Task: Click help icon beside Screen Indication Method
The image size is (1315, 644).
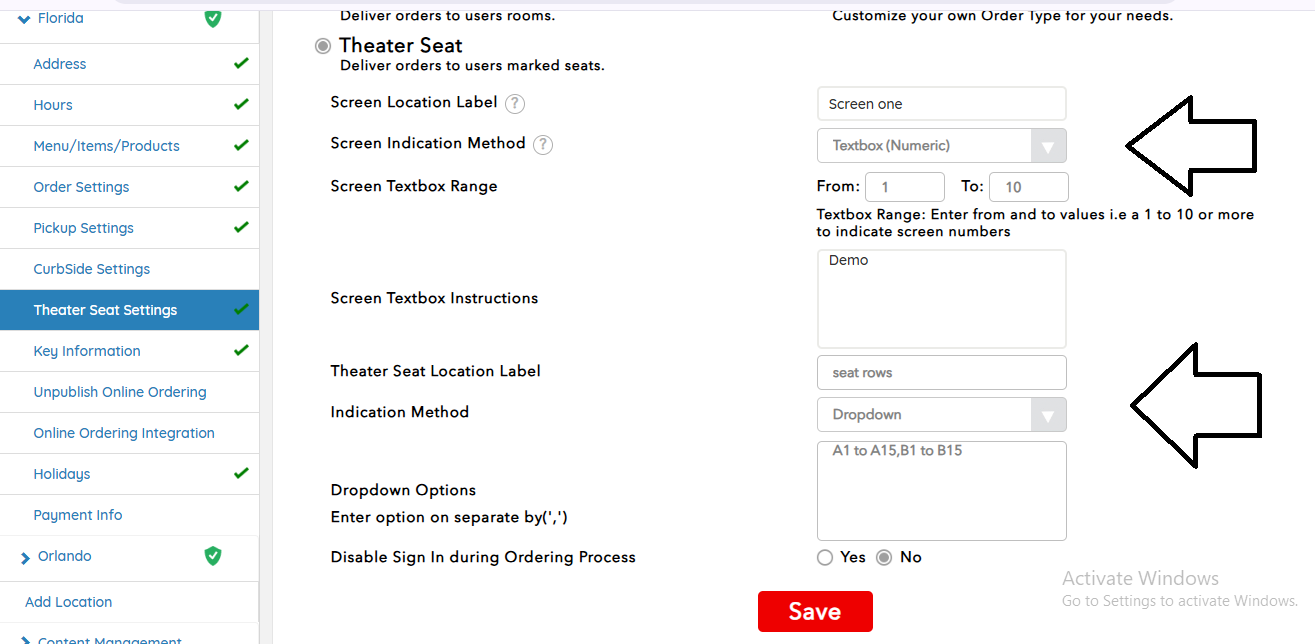Action: click(x=542, y=145)
